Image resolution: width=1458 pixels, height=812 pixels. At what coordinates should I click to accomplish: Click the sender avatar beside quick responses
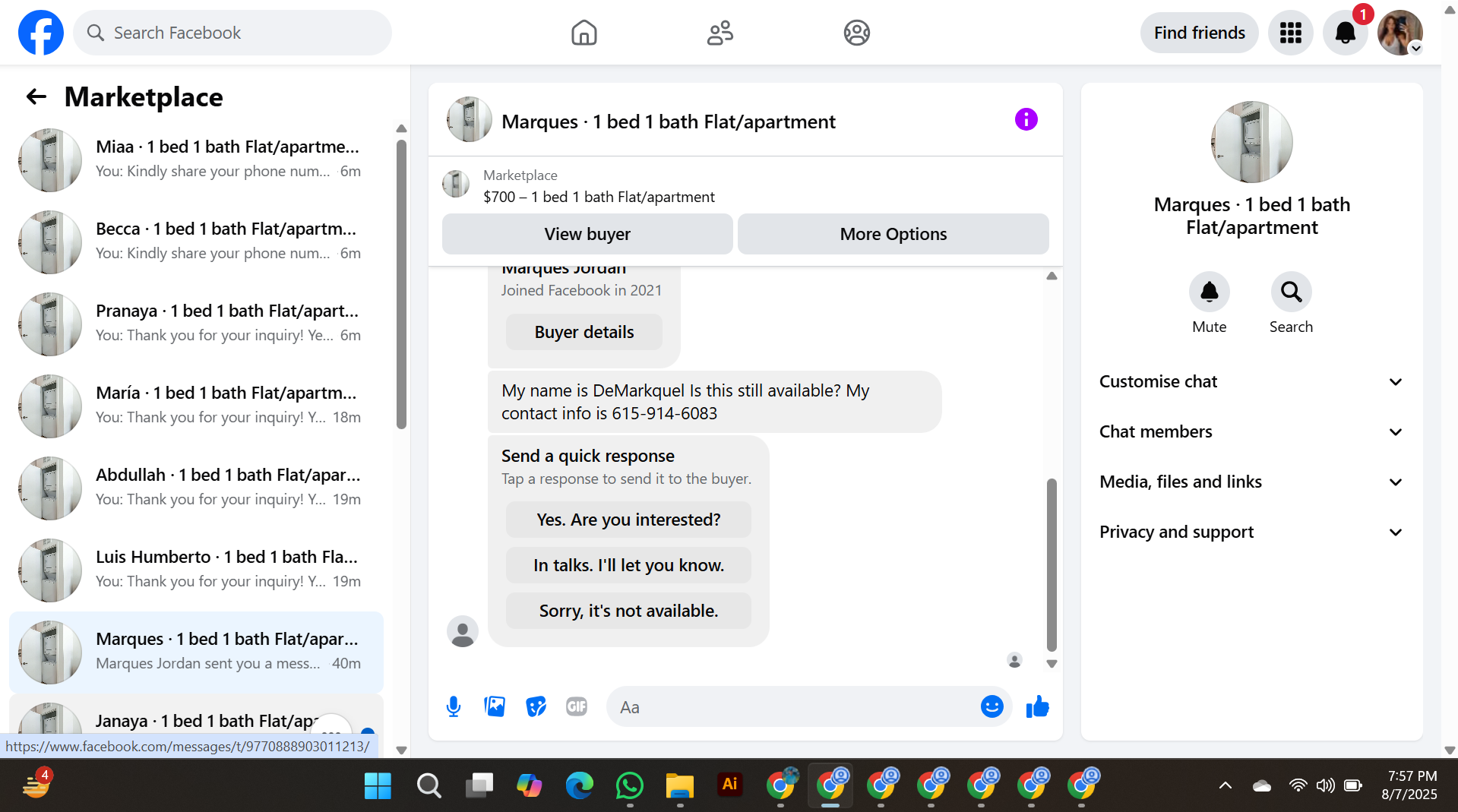(462, 631)
